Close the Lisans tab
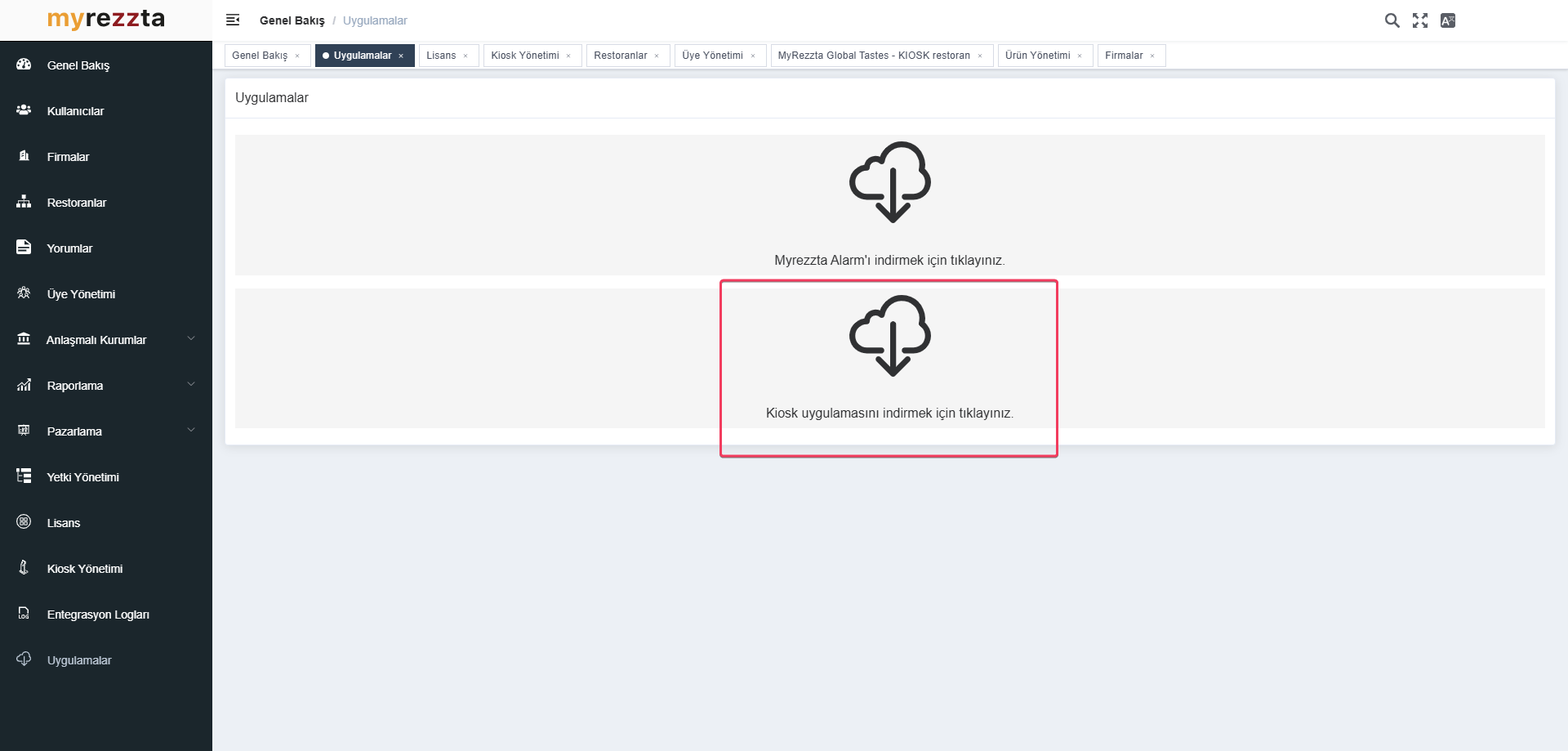The width and height of the screenshot is (1568, 751). (x=465, y=56)
